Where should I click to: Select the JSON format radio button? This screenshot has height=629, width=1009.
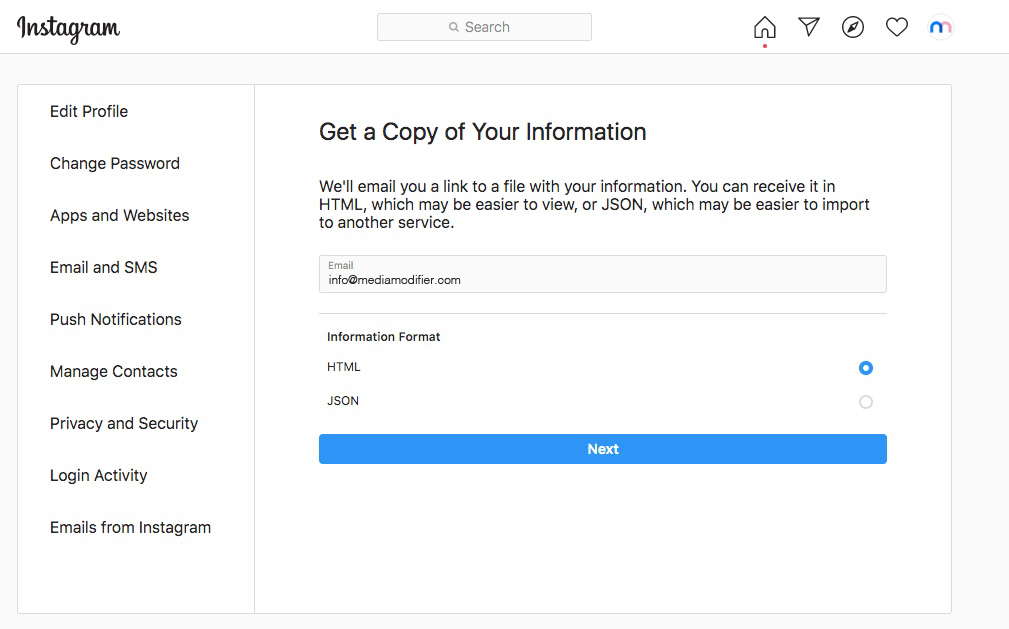click(x=866, y=402)
